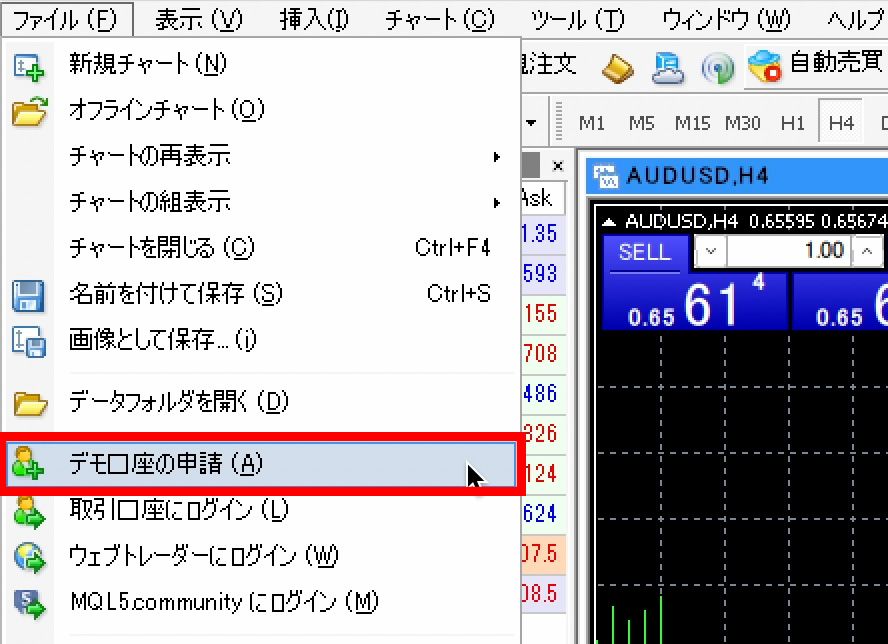Image resolution: width=888 pixels, height=644 pixels.
Task: Click the floppy disk Save As icon
Action: coord(29,295)
